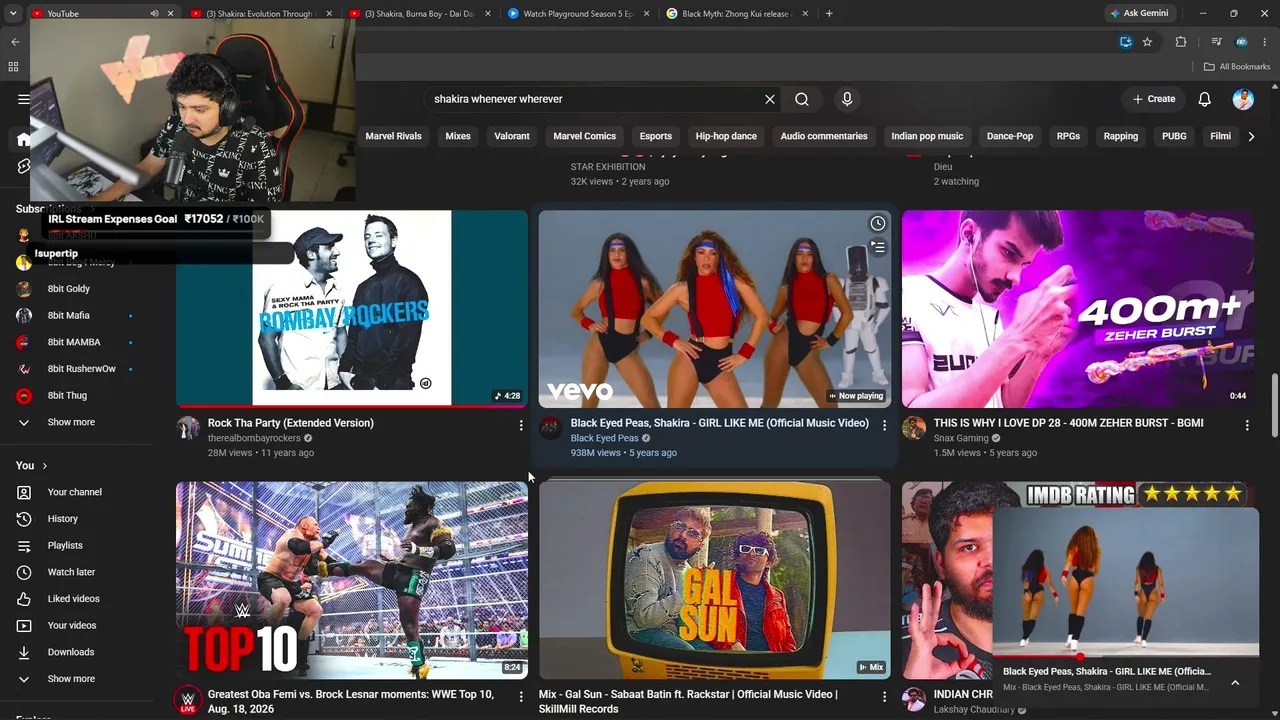Open 8bit MAMBA subscription channel
Image resolution: width=1280 pixels, height=720 pixels.
74,342
